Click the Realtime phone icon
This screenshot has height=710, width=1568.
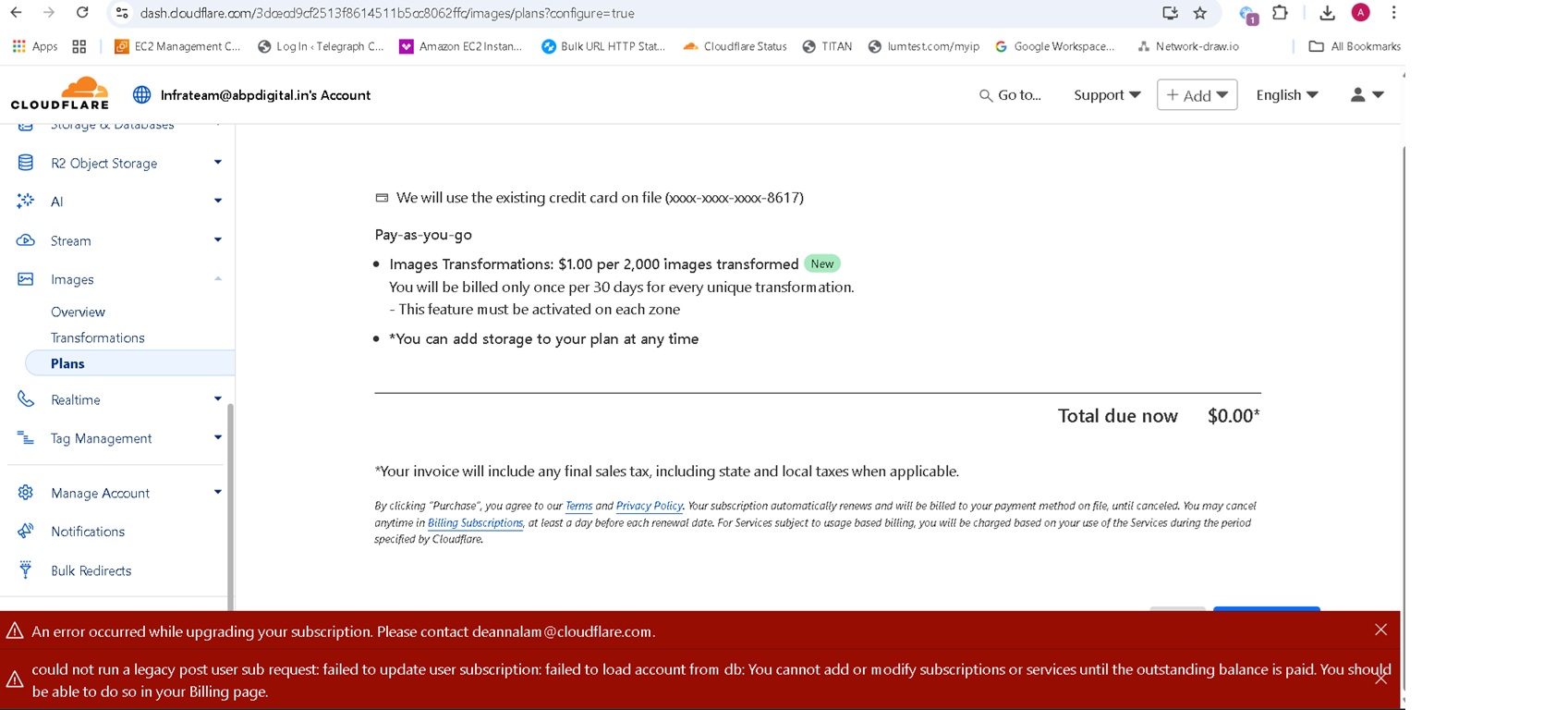26,399
